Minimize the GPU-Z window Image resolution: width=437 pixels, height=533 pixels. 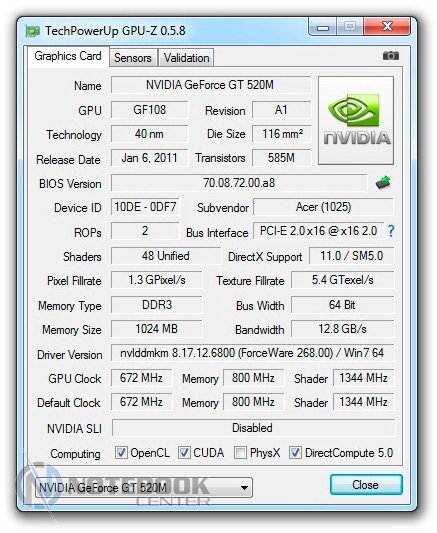[x=322, y=27]
